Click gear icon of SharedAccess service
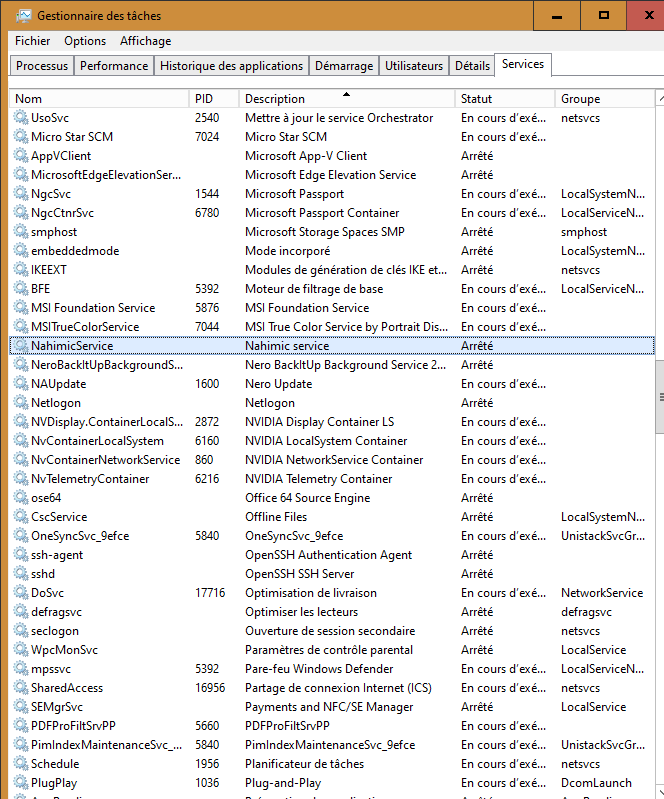The height and width of the screenshot is (799, 664). pyautogui.click(x=21, y=687)
